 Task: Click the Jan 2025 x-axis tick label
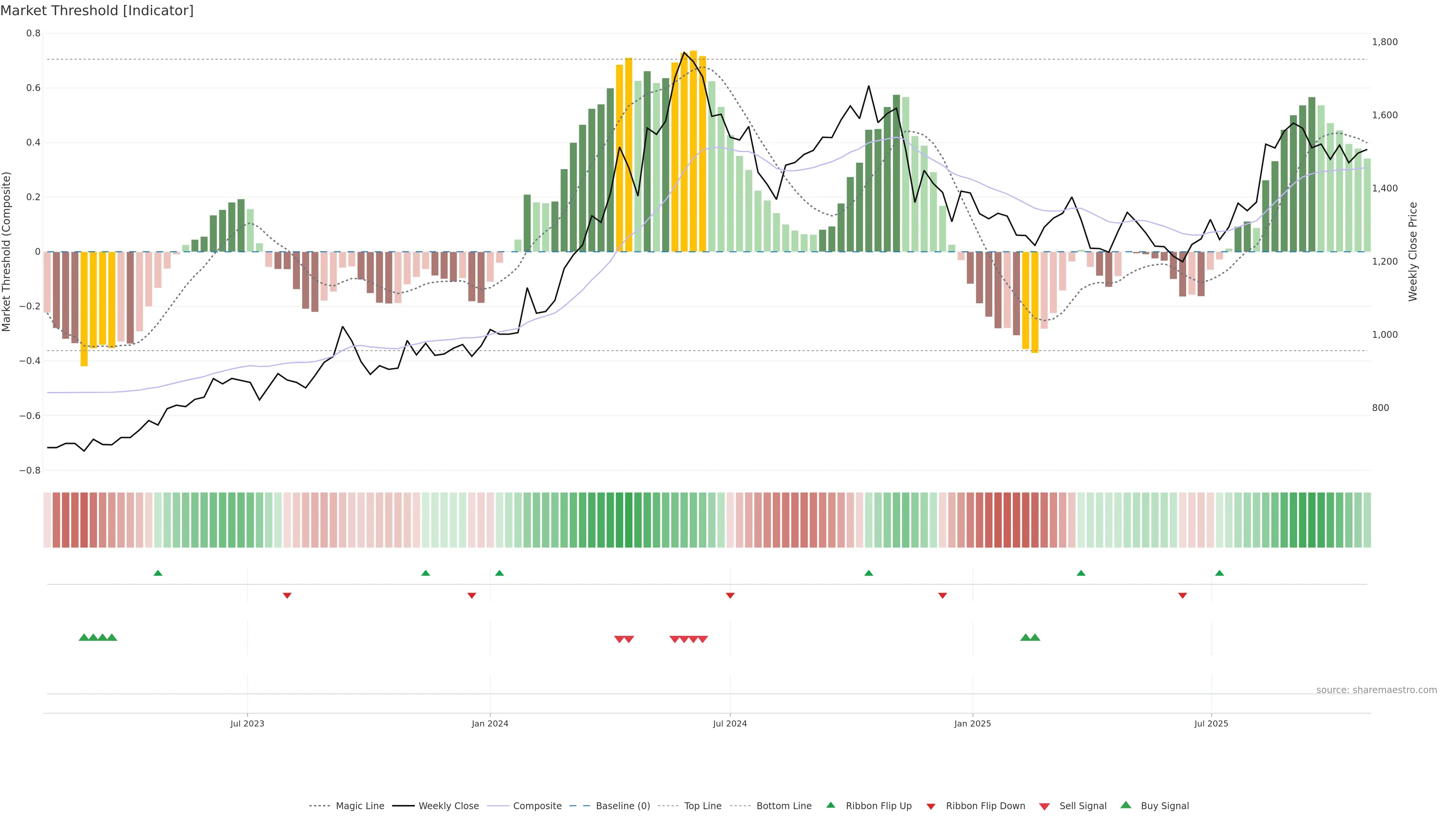coord(972,723)
